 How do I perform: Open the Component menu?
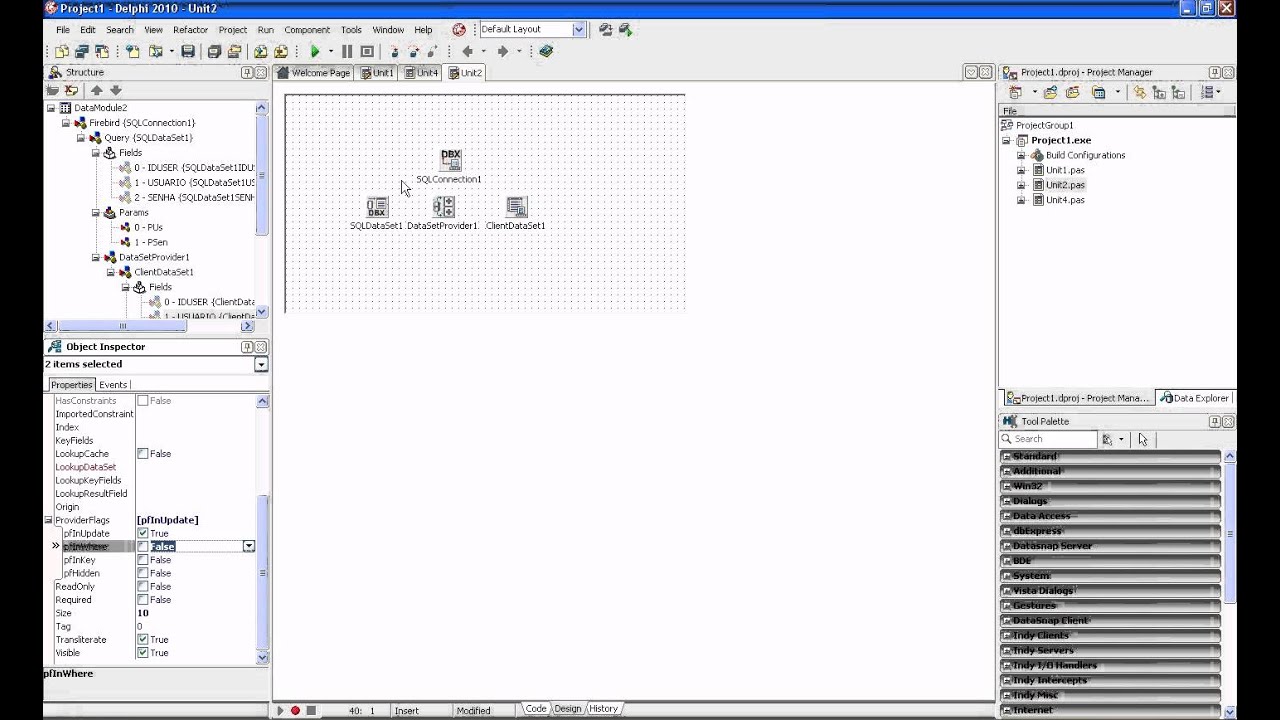[307, 30]
